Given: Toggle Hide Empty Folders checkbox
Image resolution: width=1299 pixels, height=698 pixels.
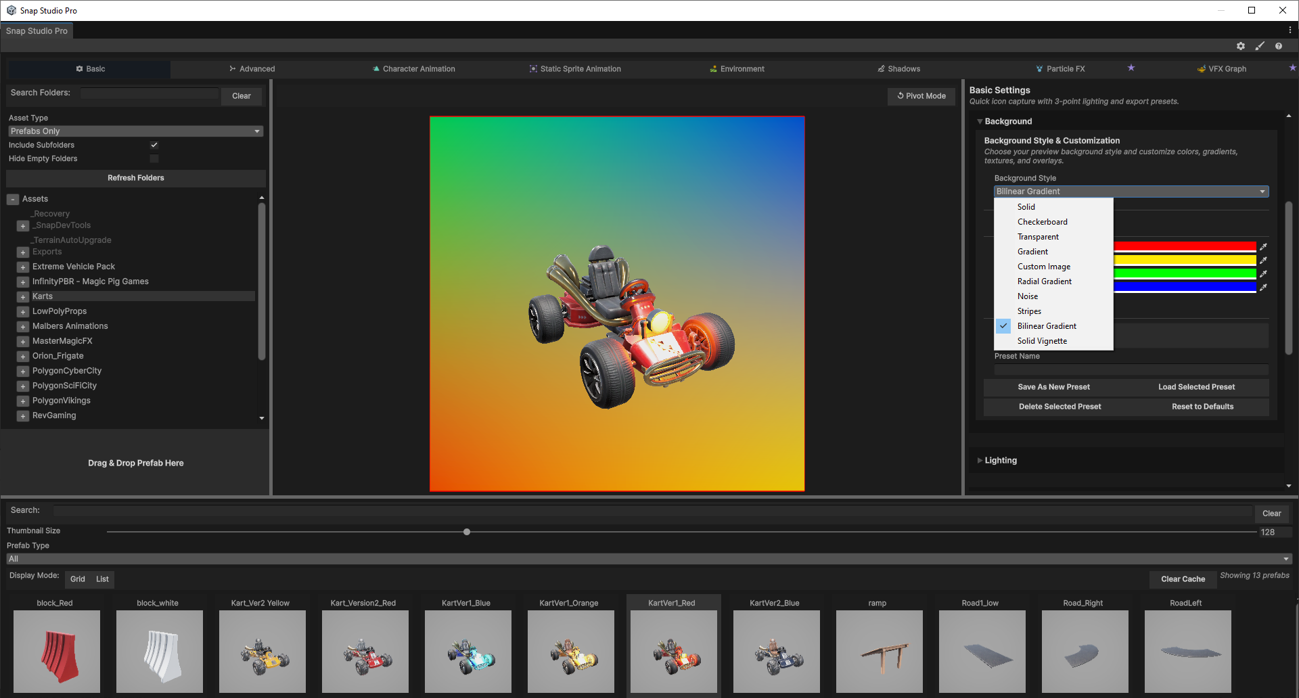Looking at the screenshot, I should coord(154,159).
